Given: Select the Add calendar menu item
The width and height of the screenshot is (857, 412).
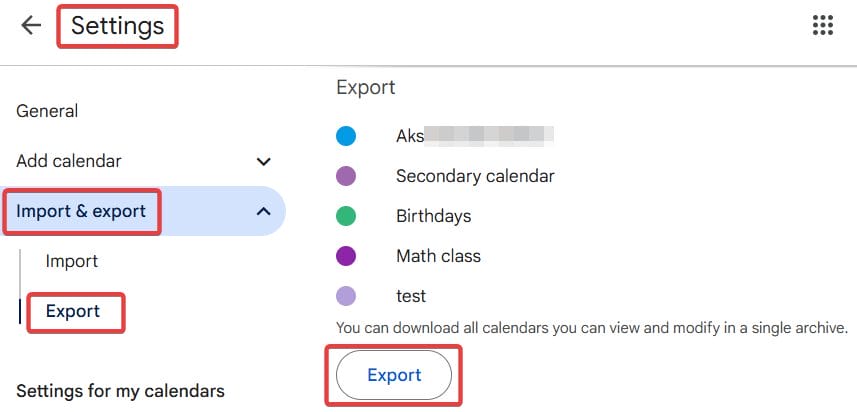Looking at the screenshot, I should click(x=69, y=161).
